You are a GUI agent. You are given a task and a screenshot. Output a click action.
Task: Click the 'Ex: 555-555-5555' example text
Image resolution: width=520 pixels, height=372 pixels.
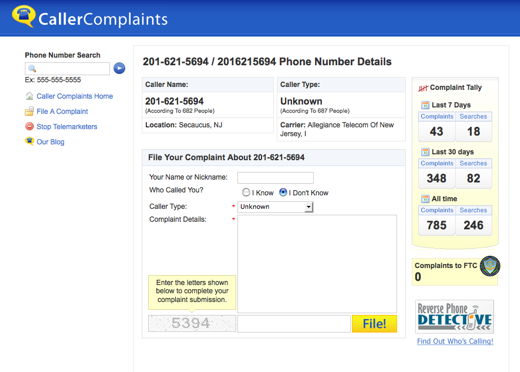(x=53, y=80)
